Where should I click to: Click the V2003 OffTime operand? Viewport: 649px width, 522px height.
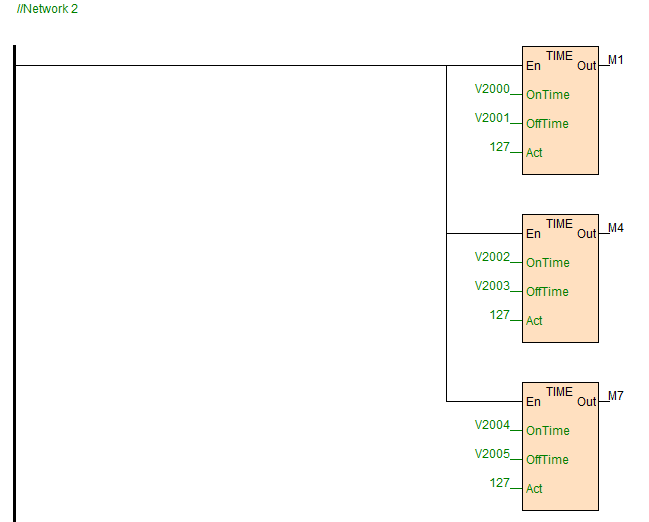tap(492, 286)
